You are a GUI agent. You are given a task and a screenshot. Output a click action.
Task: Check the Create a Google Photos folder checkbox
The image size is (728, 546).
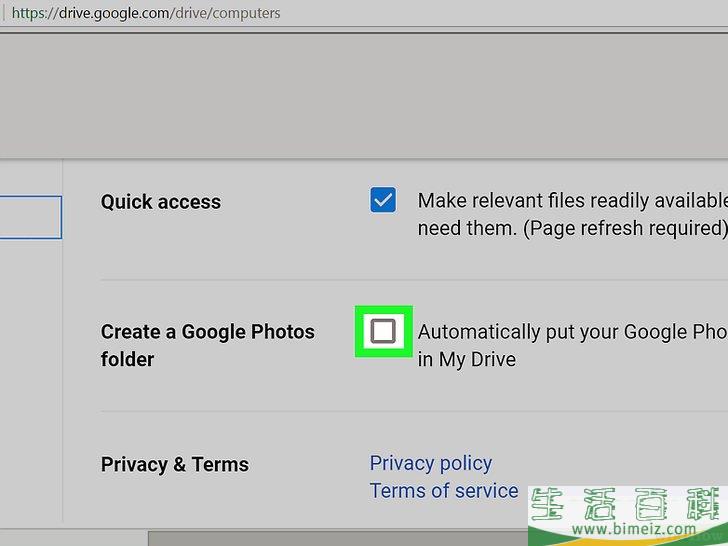pos(383,332)
